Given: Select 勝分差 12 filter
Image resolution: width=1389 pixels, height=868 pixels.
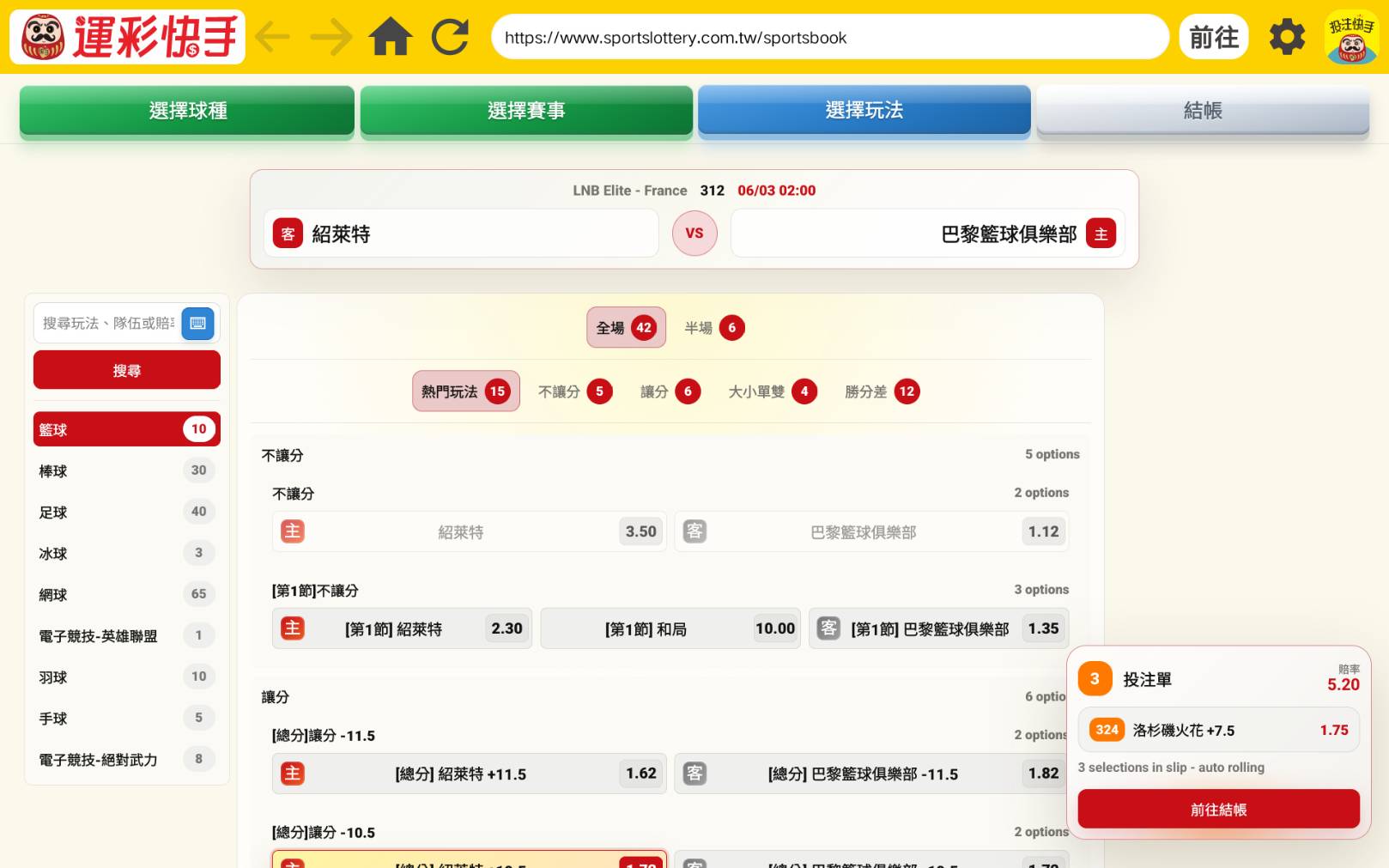Looking at the screenshot, I should [882, 391].
